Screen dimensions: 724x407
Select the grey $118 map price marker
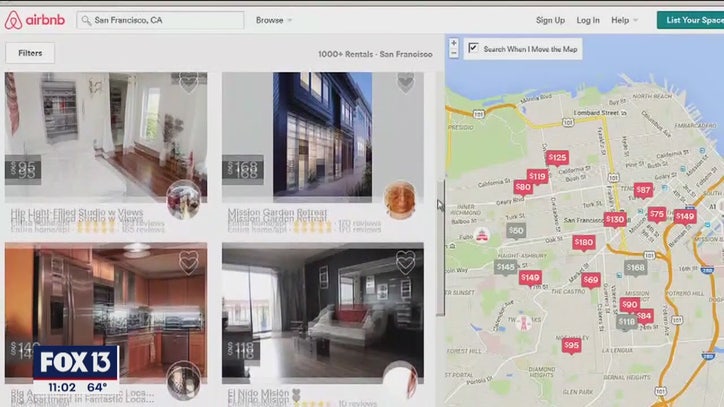coord(627,322)
